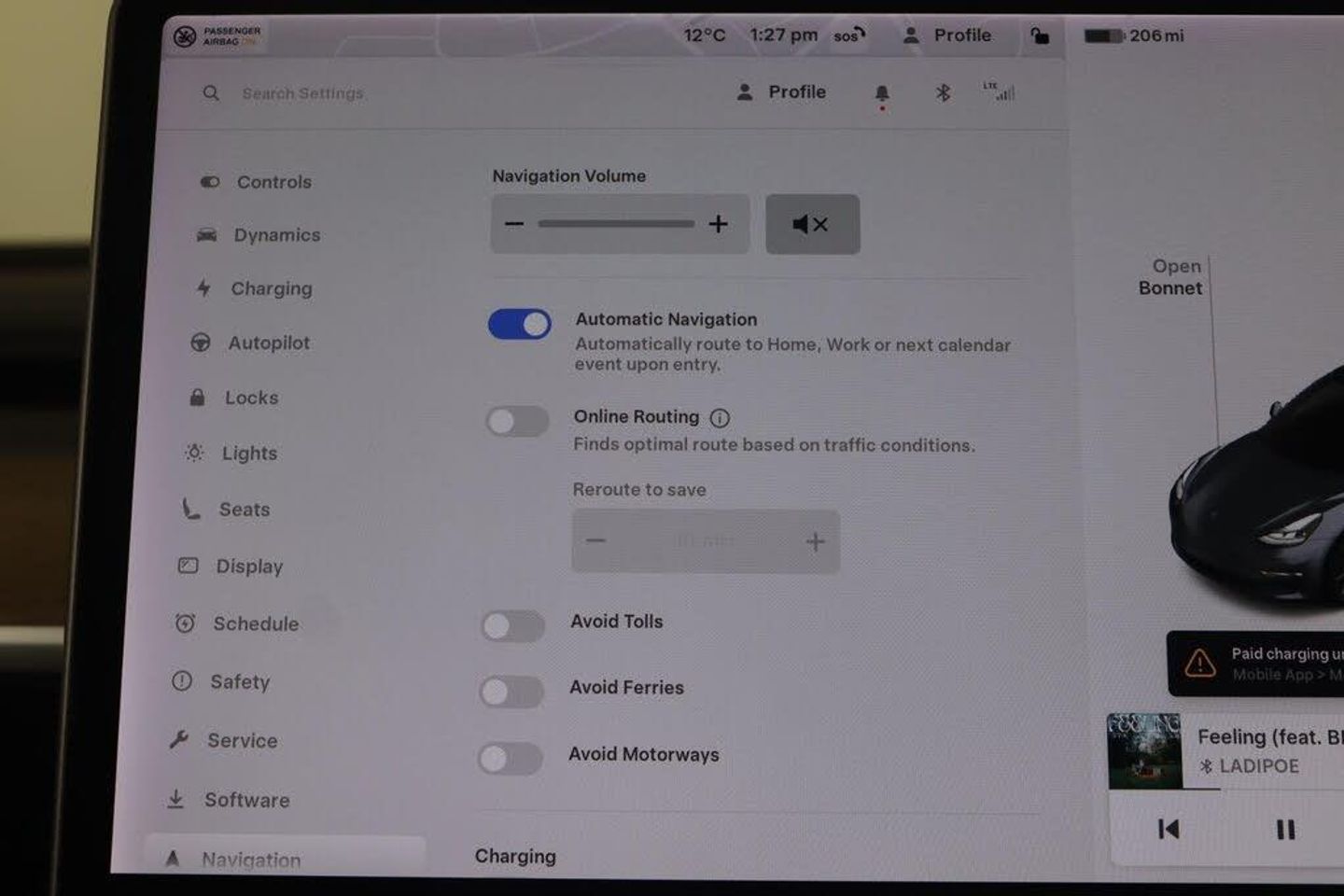Enable Online Routing toggle

517,422
